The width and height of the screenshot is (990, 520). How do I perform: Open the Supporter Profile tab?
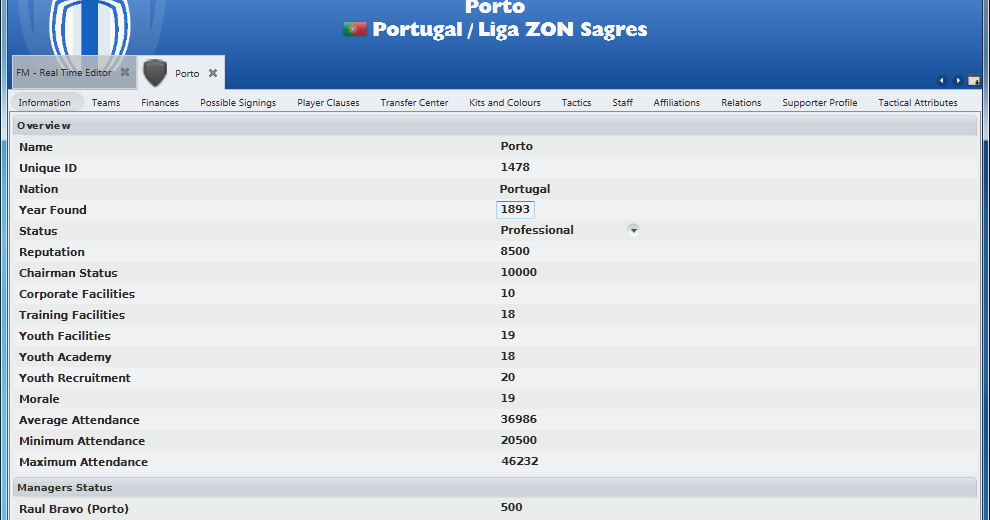(x=820, y=102)
